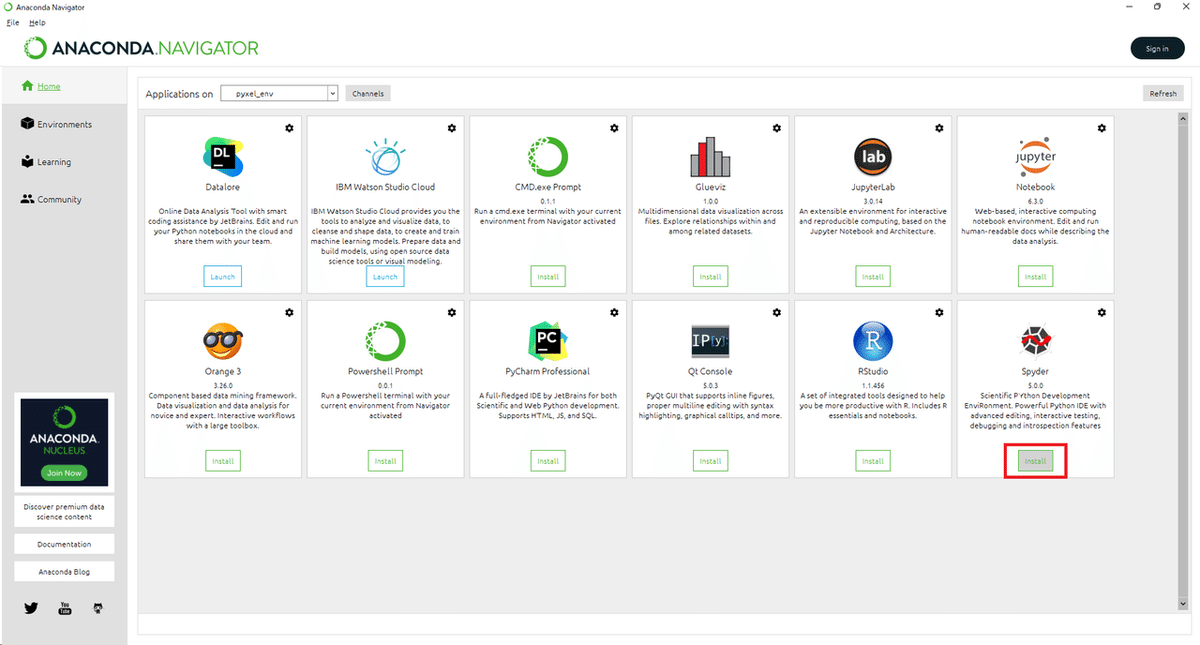Install JupyterLab
The width and height of the screenshot is (1200, 645).
pyautogui.click(x=873, y=276)
